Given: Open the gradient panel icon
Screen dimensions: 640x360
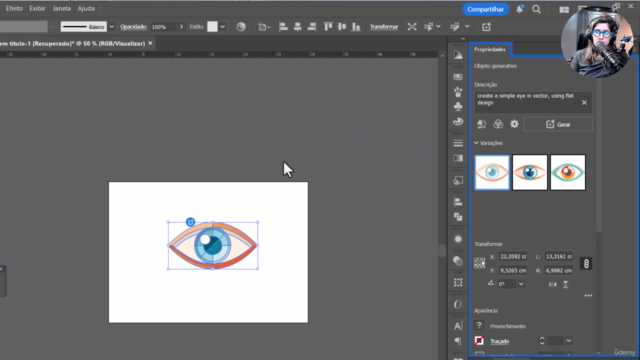Looking at the screenshot, I should coord(458,158).
